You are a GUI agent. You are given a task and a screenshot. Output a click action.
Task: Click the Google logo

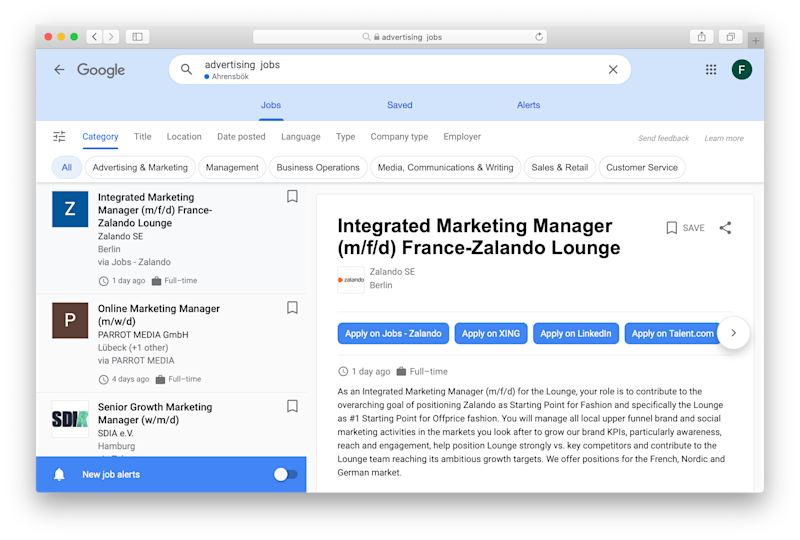click(101, 70)
